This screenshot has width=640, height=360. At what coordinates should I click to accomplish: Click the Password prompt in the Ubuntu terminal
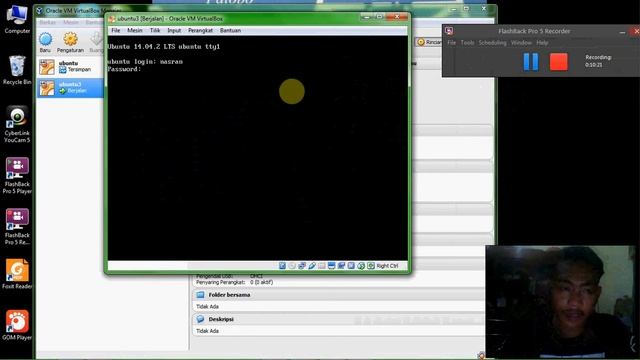(x=124, y=69)
